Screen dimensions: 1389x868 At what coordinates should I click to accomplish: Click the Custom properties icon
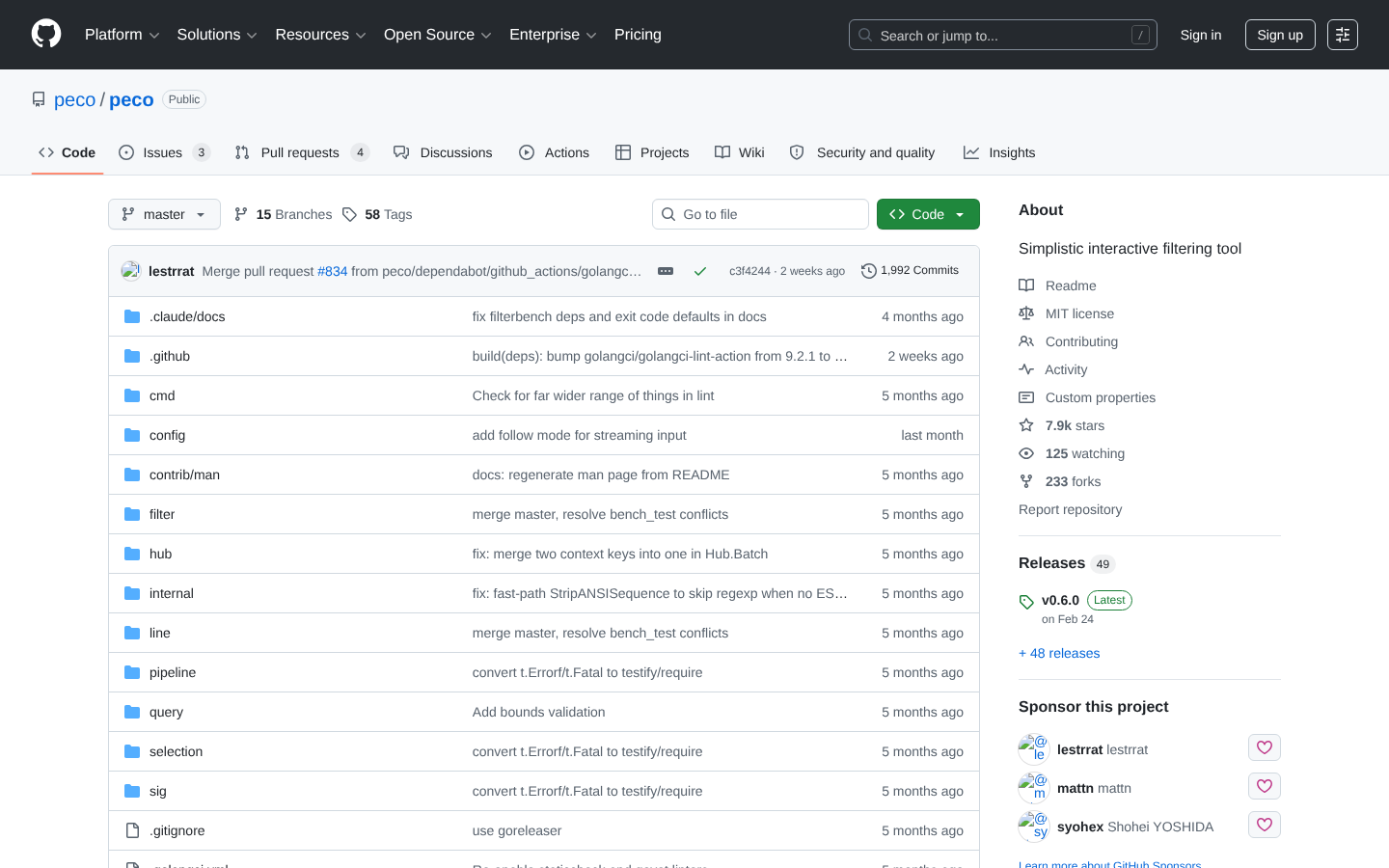1026,397
